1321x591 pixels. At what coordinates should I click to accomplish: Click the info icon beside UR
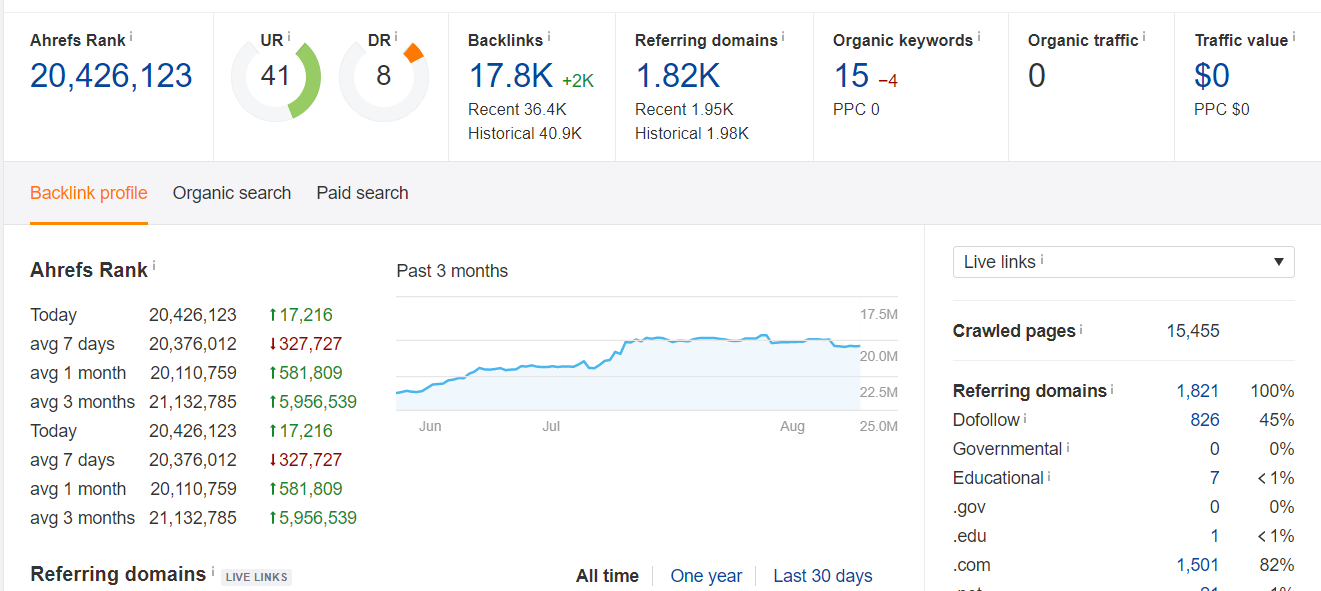click(x=289, y=36)
